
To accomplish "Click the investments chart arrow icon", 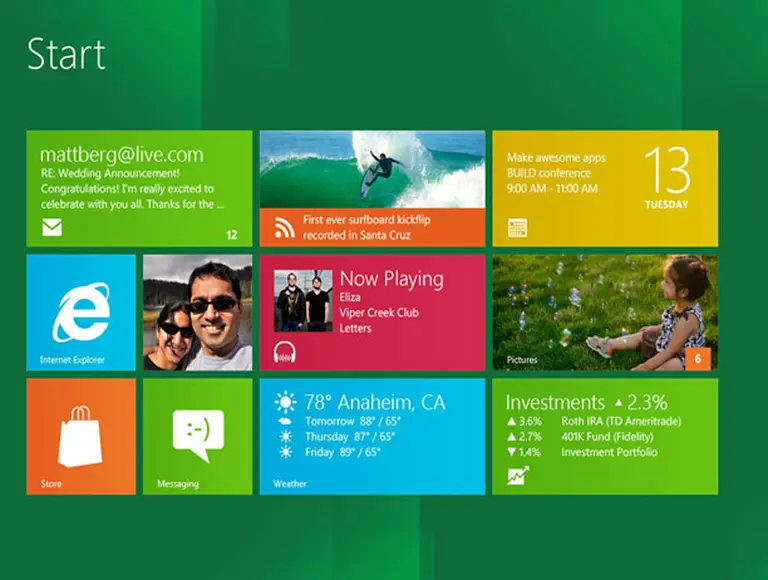I will (518, 475).
